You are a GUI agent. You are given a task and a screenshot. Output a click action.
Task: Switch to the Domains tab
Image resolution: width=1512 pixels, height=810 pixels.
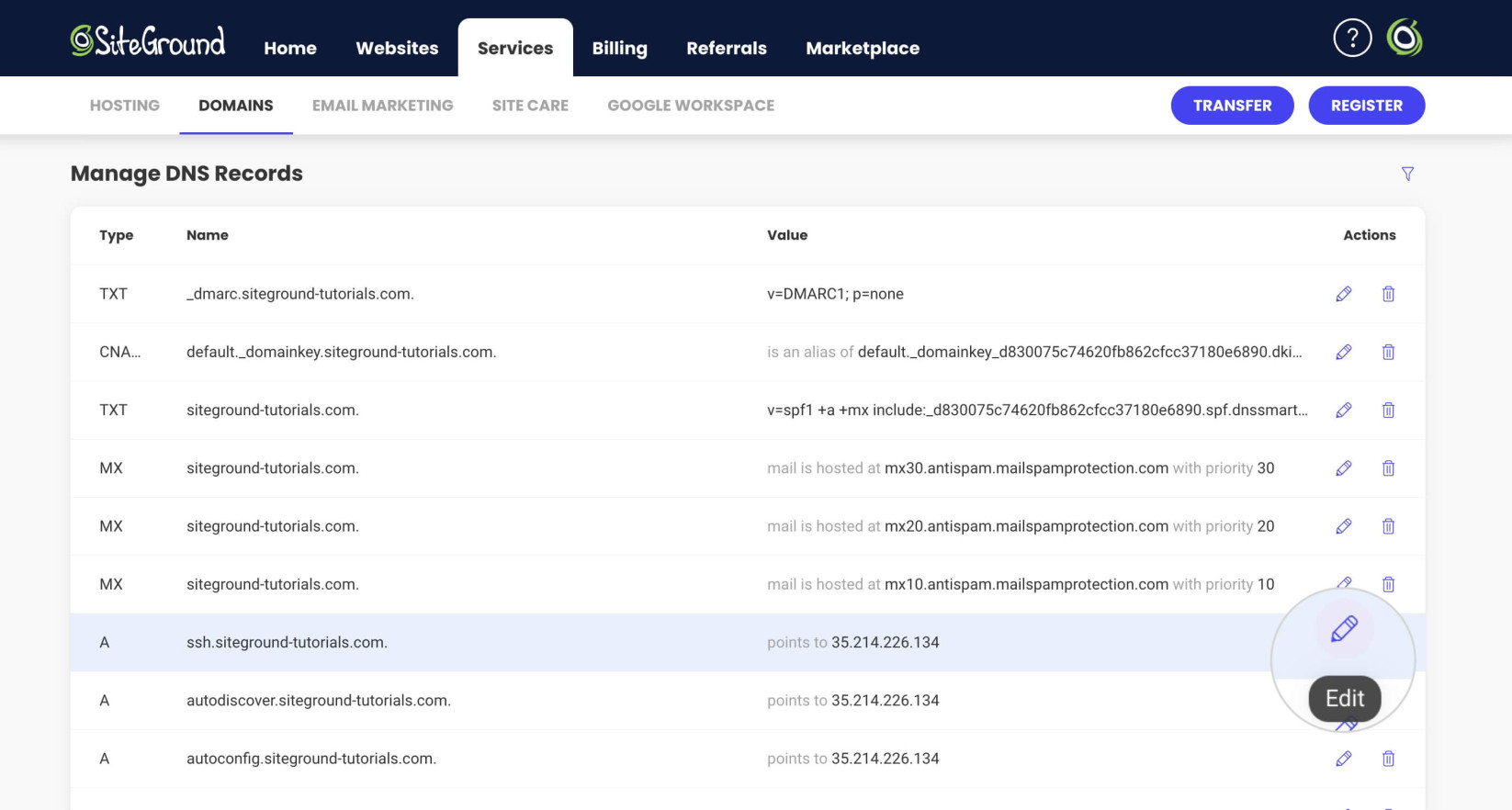pyautogui.click(x=236, y=106)
